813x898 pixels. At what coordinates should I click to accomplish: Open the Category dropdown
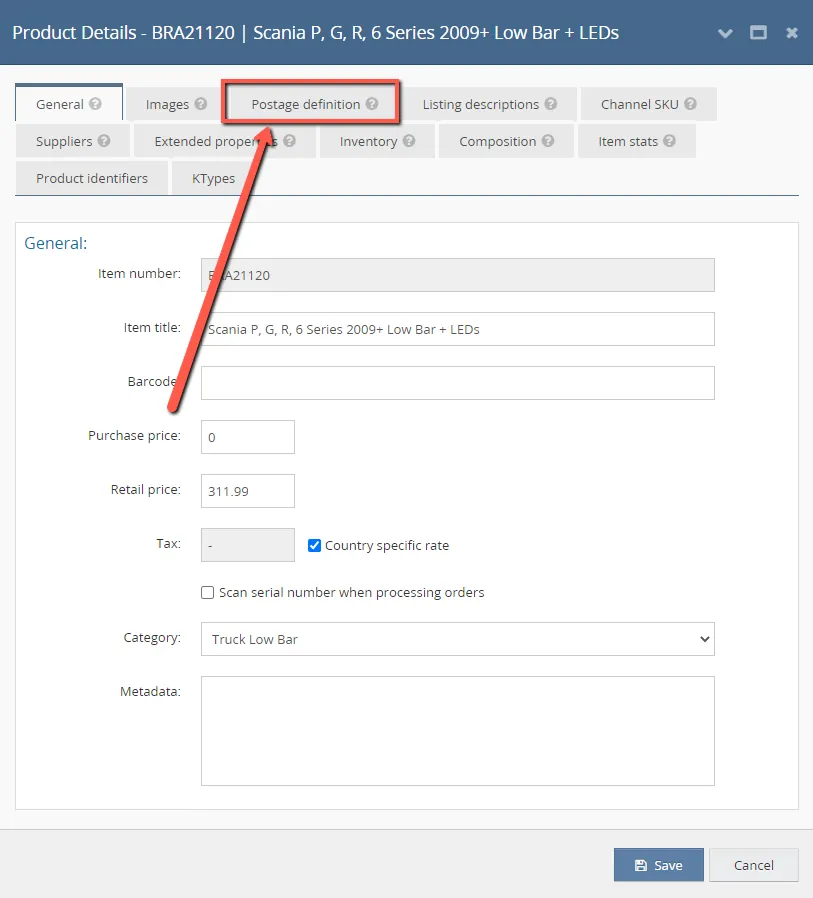pyautogui.click(x=457, y=639)
